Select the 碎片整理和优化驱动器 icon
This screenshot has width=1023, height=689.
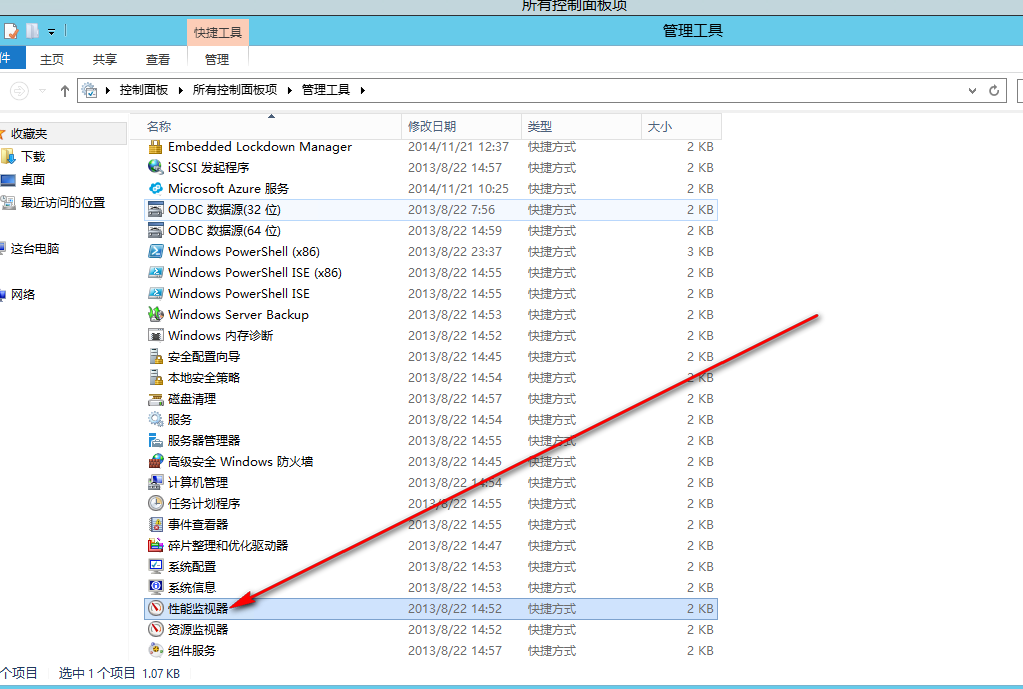156,545
